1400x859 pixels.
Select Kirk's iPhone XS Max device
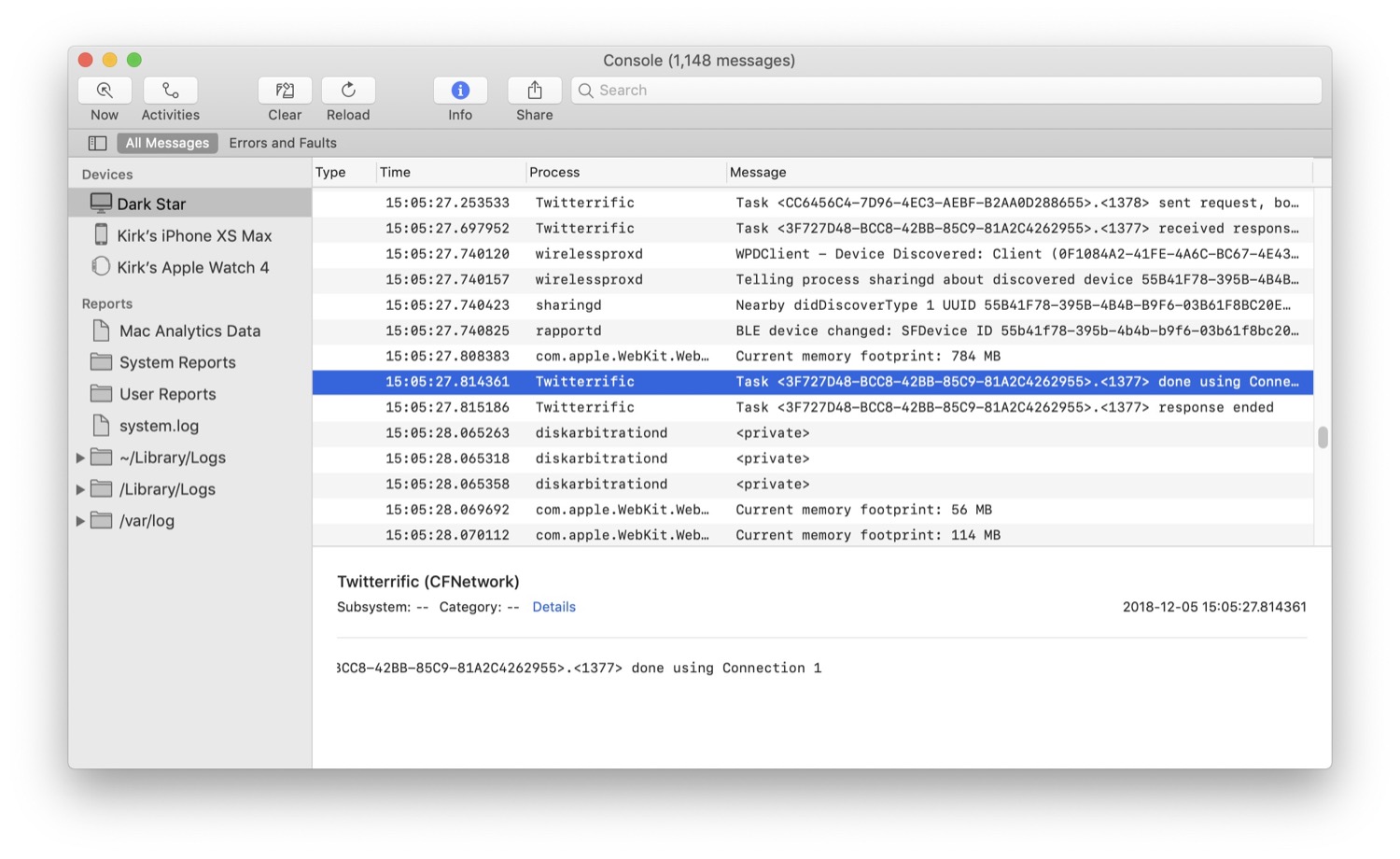click(x=194, y=235)
